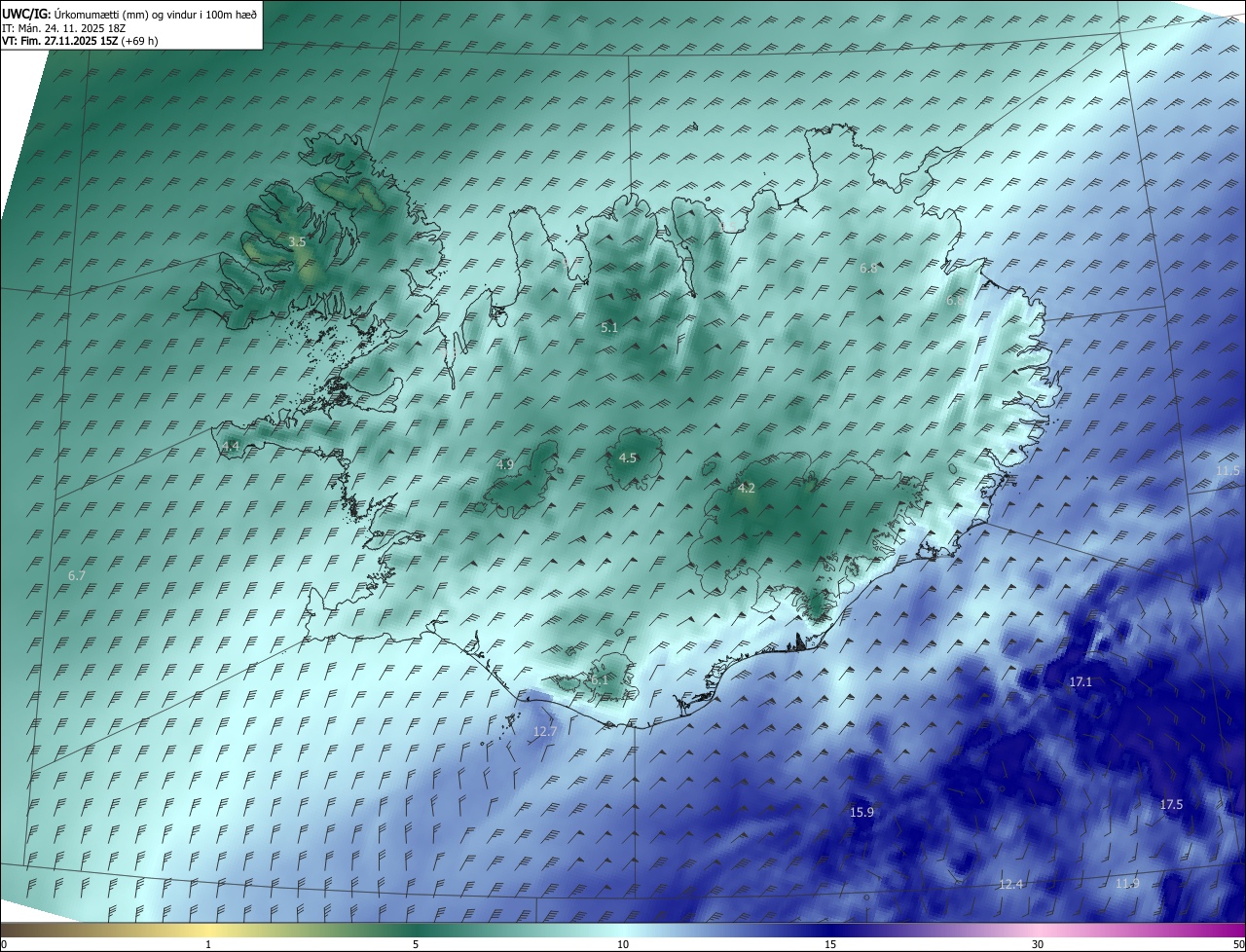Click the 15 tick label on color scale
Image resolution: width=1246 pixels, height=952 pixels.
(830, 944)
